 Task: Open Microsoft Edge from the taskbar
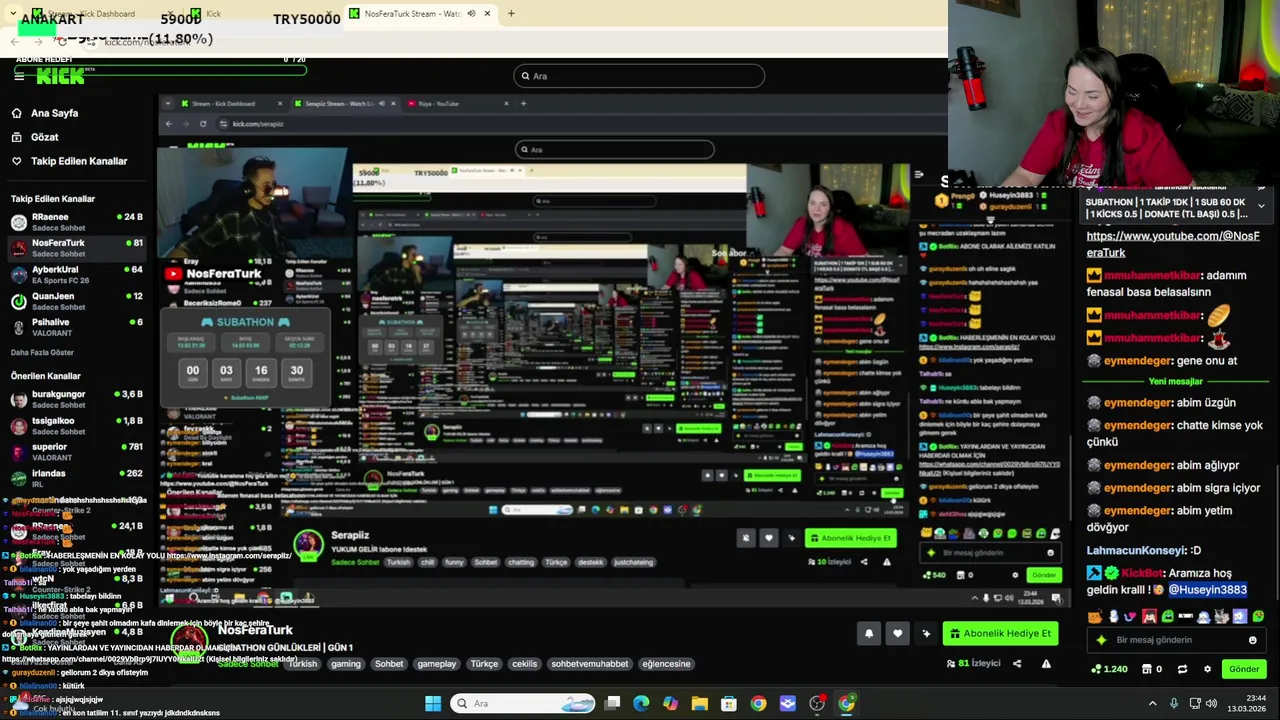641,704
